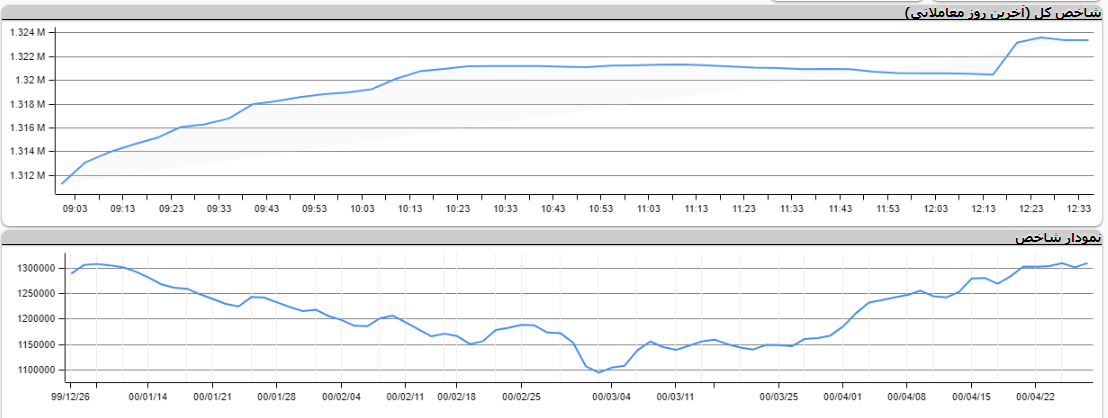Click the شاخص کل panel header title
1108x418 pixels.
pyautogui.click(x=1013, y=12)
